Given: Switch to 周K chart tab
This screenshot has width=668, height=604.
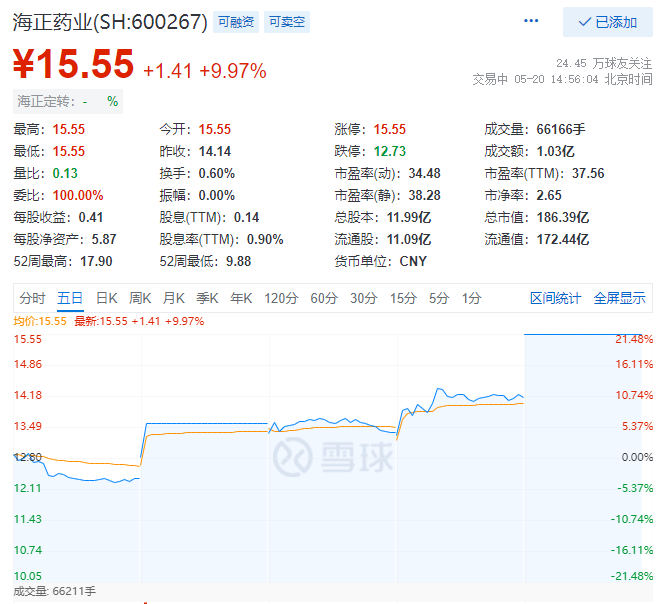Looking at the screenshot, I should (140, 298).
